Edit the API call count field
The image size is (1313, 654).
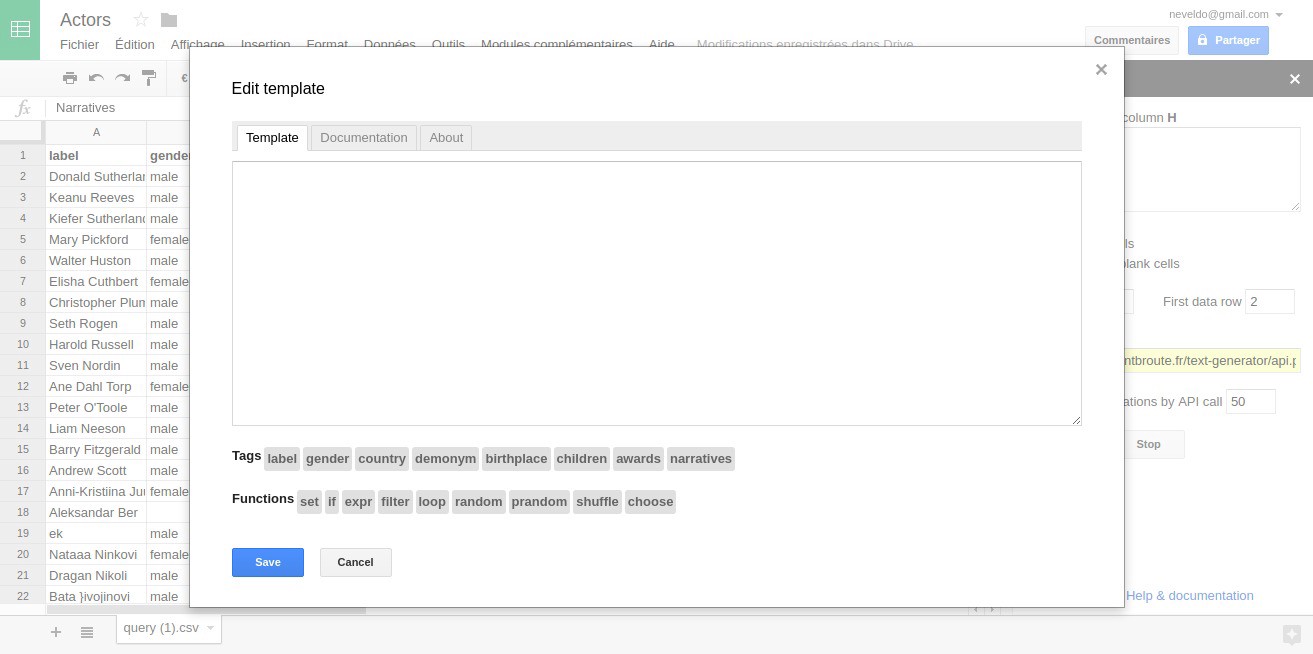[x=1251, y=401]
